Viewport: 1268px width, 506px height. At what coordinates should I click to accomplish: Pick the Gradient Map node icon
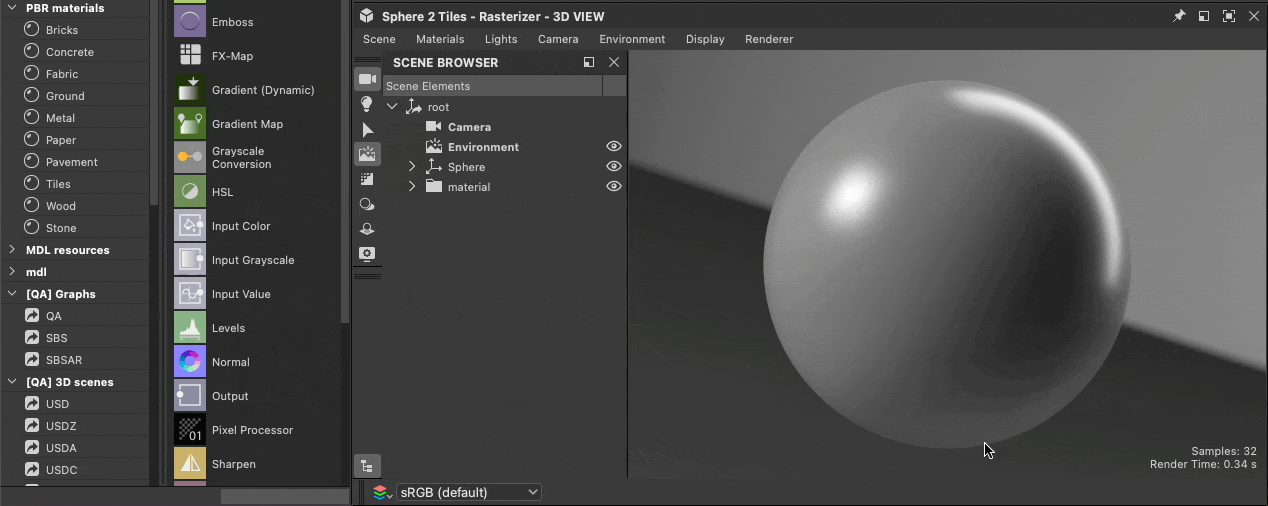[190, 123]
